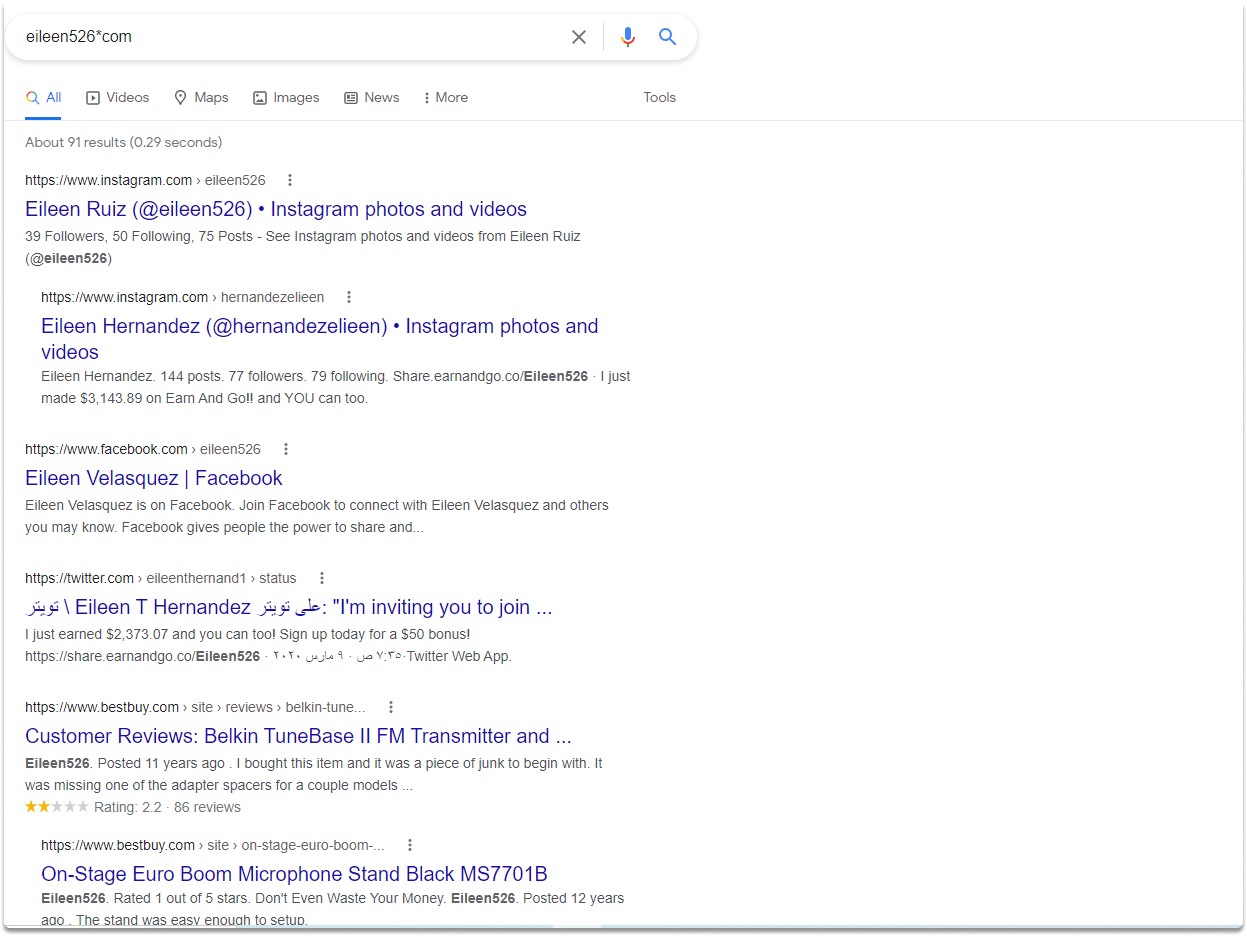Expand the More search categories menu
This screenshot has height=936, width=1247.
coord(446,97)
